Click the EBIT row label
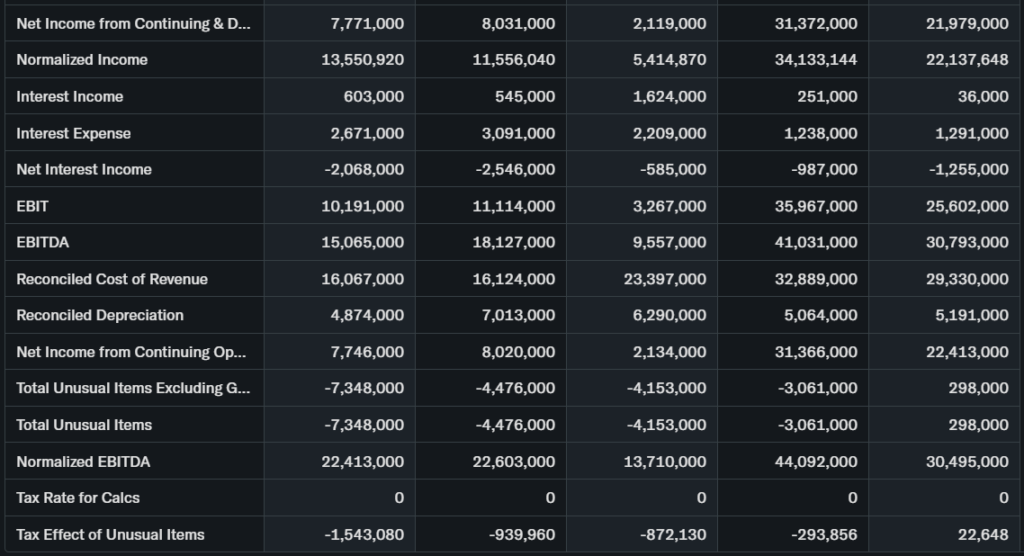1024x556 pixels. point(33,206)
